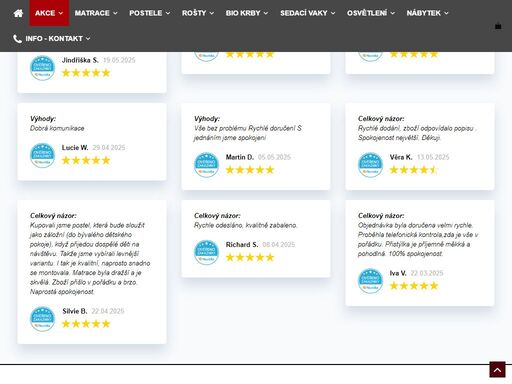Expand the OSVĚTLENÍ dropdown arrow
Image resolution: width=512 pixels, height=384 pixels.
(393, 13)
